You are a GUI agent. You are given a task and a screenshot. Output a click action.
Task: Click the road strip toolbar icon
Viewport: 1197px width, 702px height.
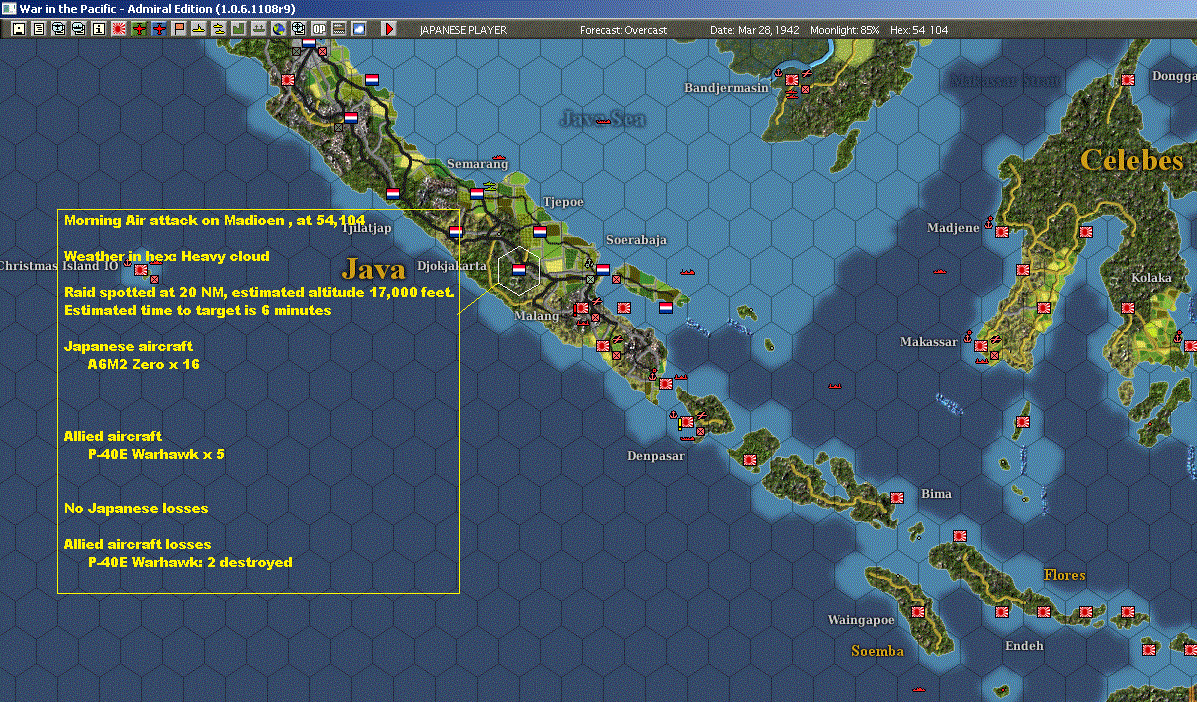[x=338, y=29]
